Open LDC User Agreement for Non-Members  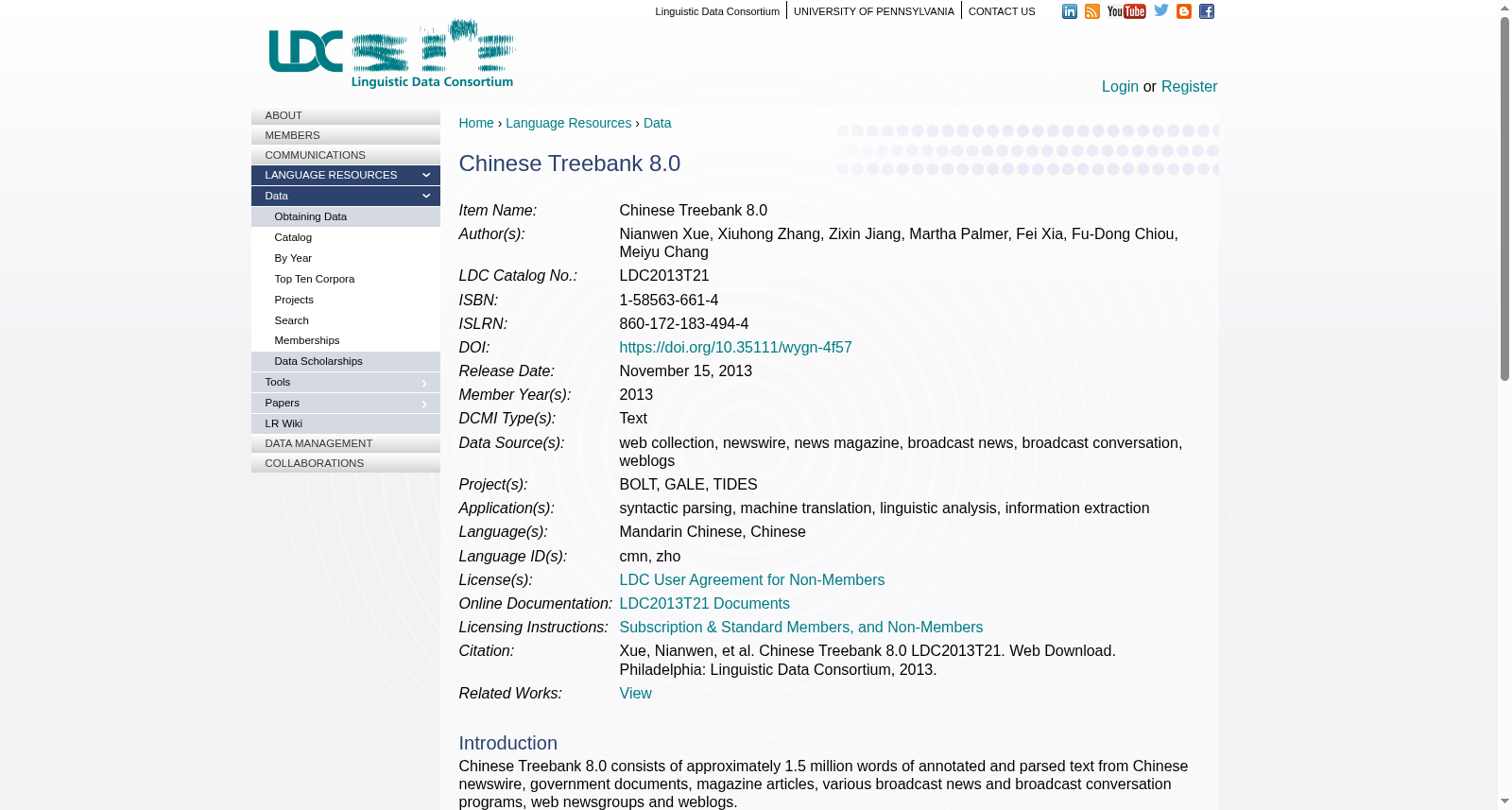[x=751, y=580]
